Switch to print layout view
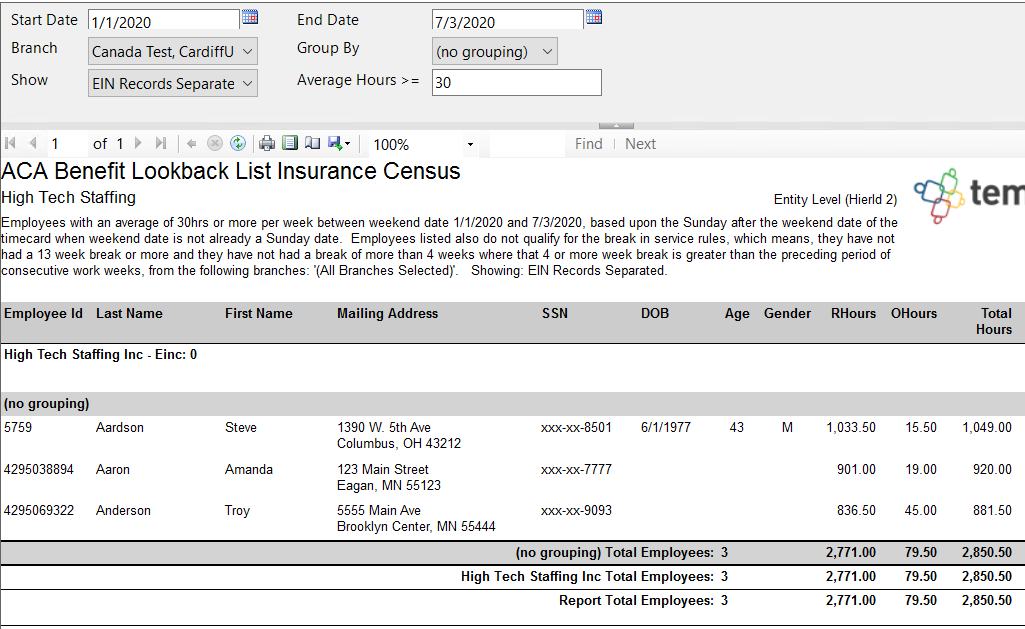 [x=290, y=143]
